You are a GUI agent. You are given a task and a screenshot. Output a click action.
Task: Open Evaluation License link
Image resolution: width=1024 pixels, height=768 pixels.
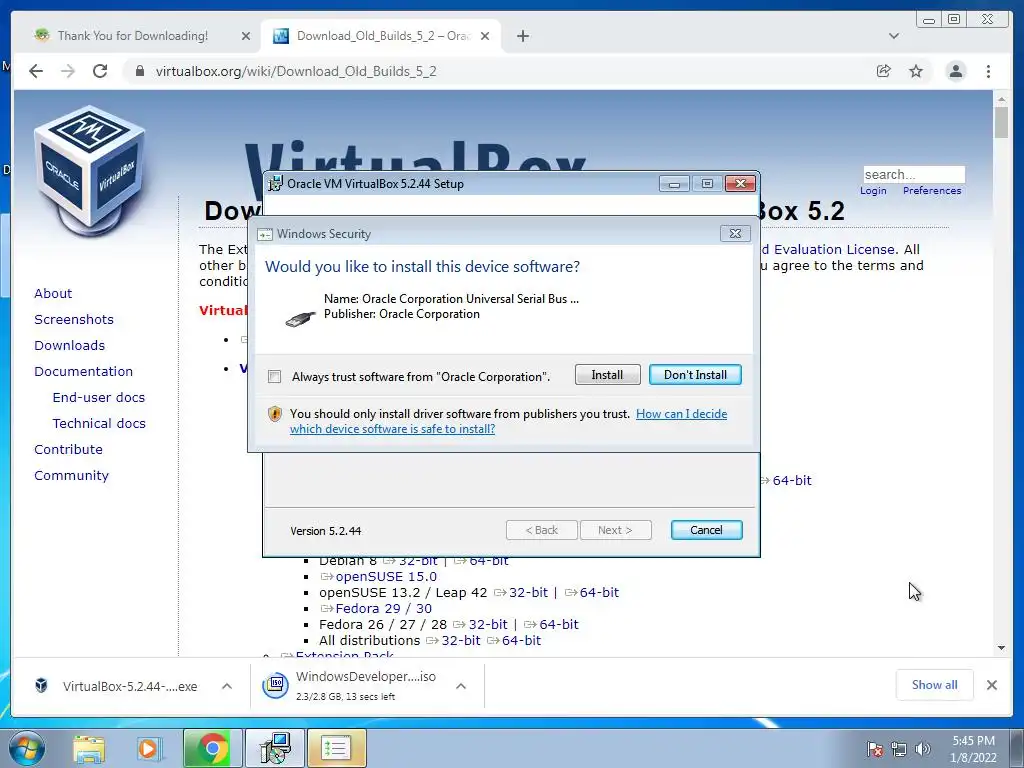[834, 249]
